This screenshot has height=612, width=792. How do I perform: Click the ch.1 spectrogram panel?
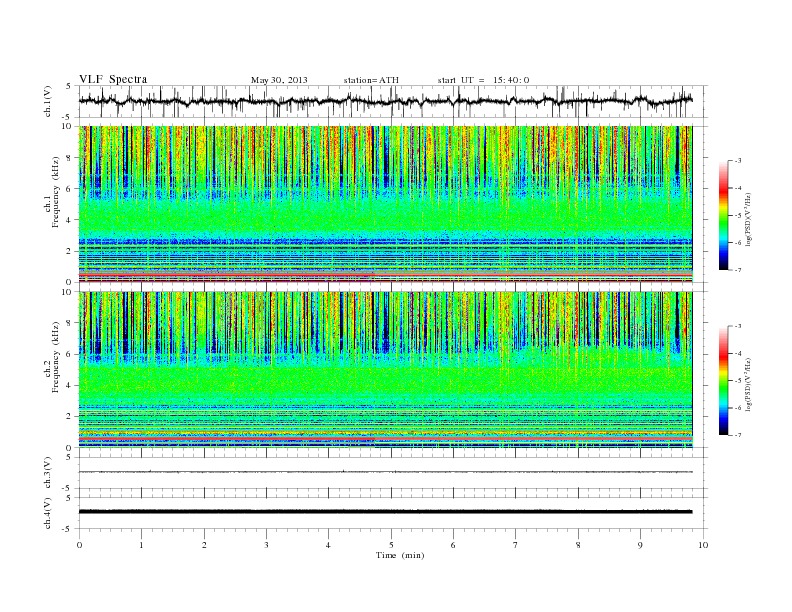coord(385,204)
